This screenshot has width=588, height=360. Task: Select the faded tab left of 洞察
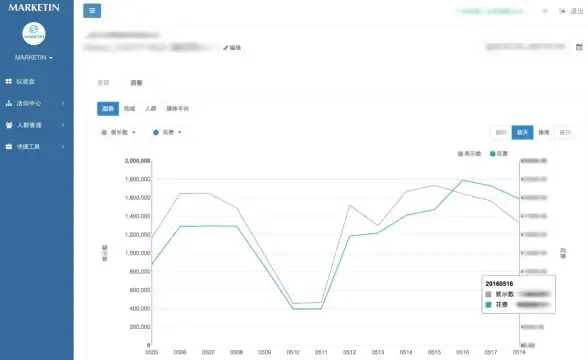point(104,83)
